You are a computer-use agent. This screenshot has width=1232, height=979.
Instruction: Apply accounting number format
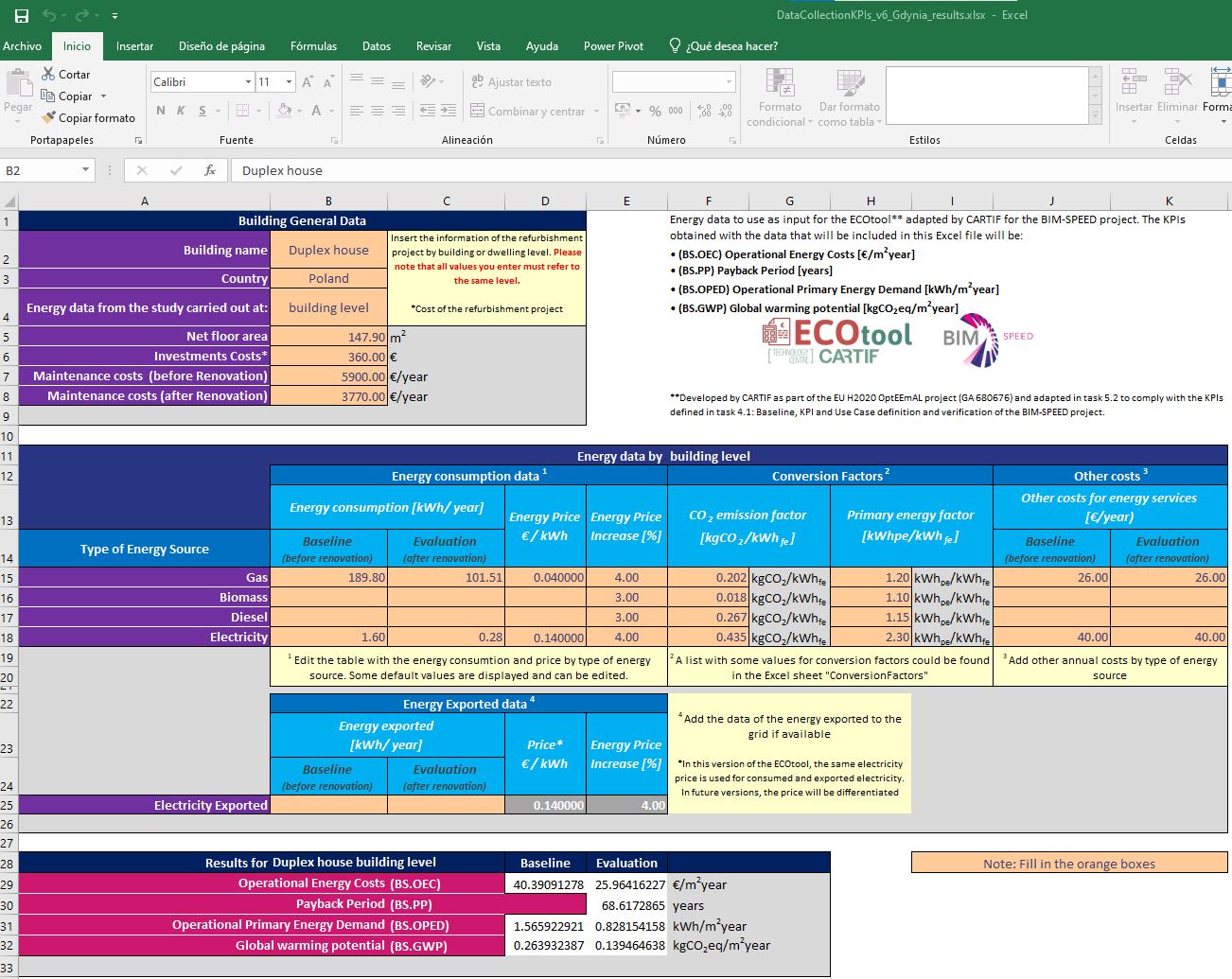pos(622,111)
